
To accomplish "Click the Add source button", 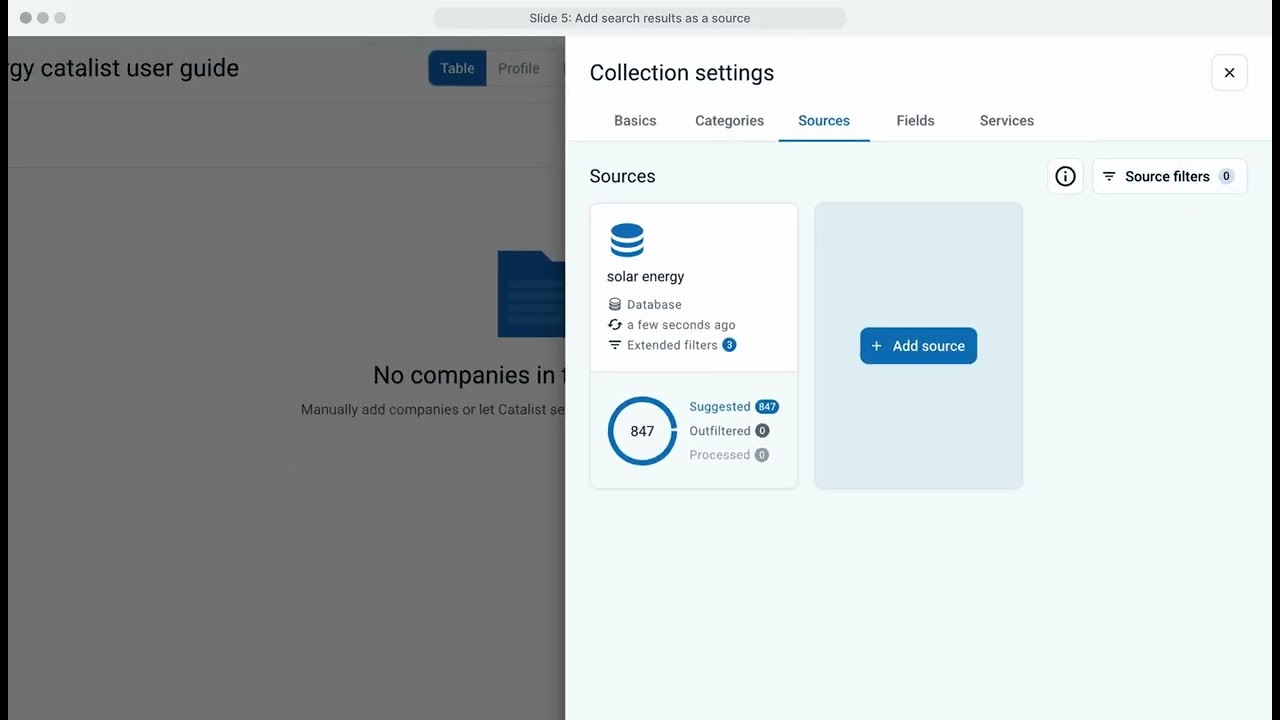I will (918, 346).
